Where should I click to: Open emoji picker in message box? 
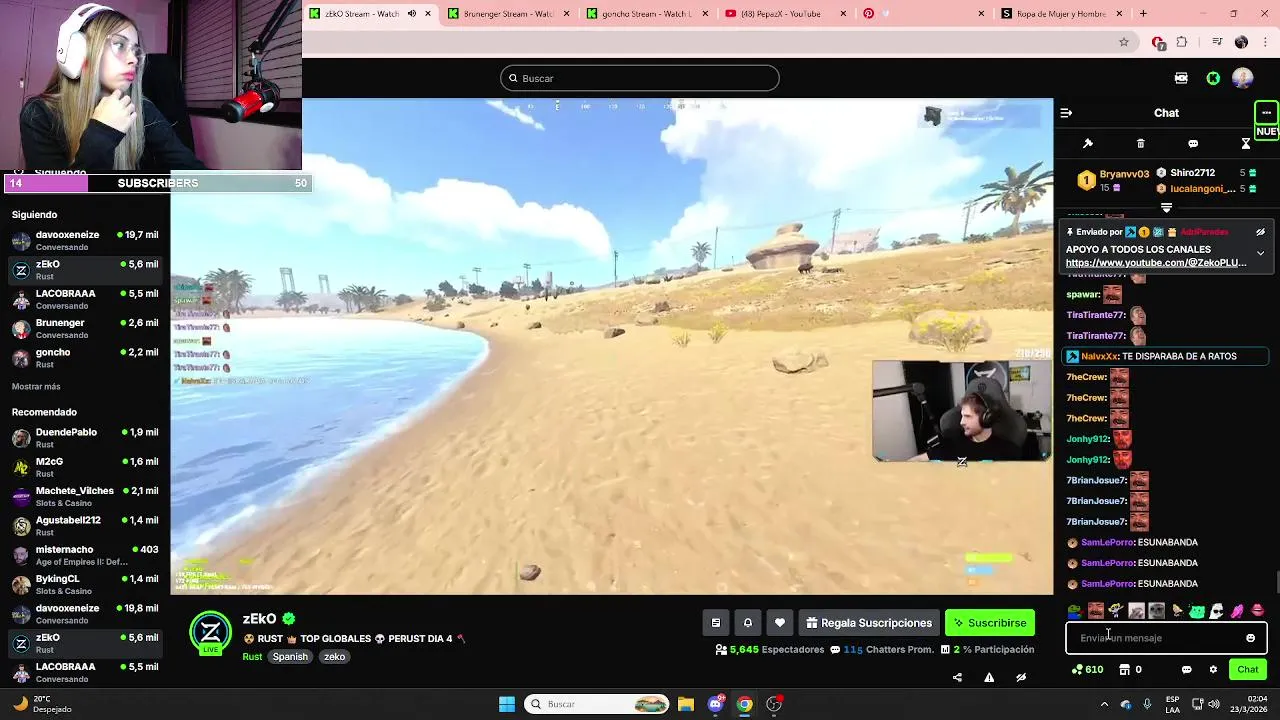tap(1250, 638)
